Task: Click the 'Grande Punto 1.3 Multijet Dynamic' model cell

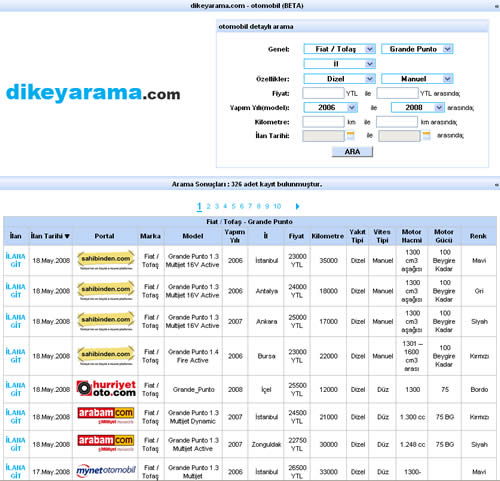Action: (193, 417)
